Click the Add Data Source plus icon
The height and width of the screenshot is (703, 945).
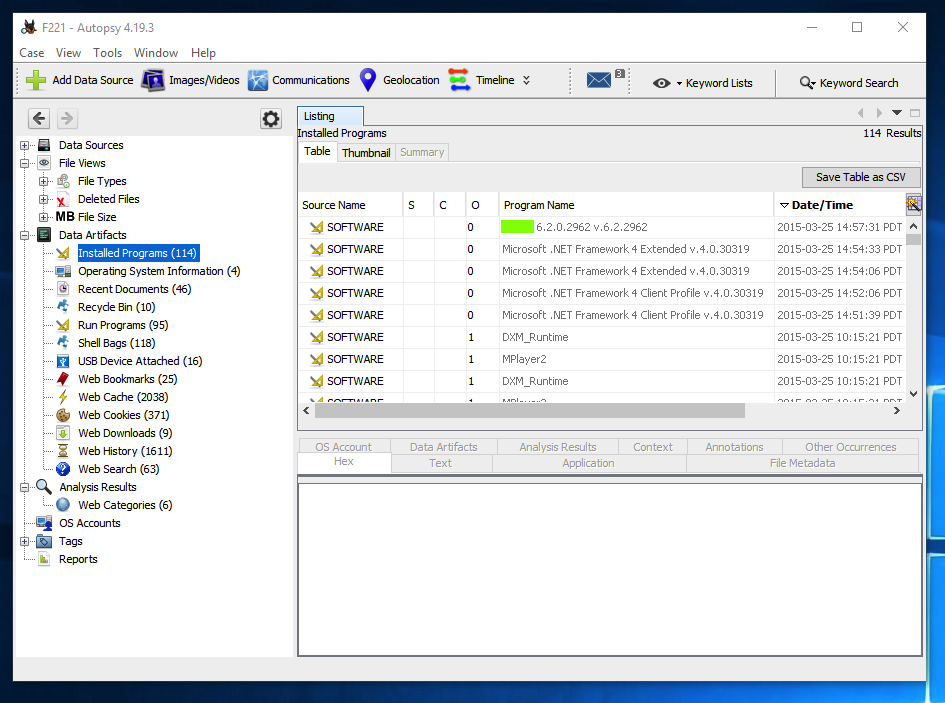36,80
